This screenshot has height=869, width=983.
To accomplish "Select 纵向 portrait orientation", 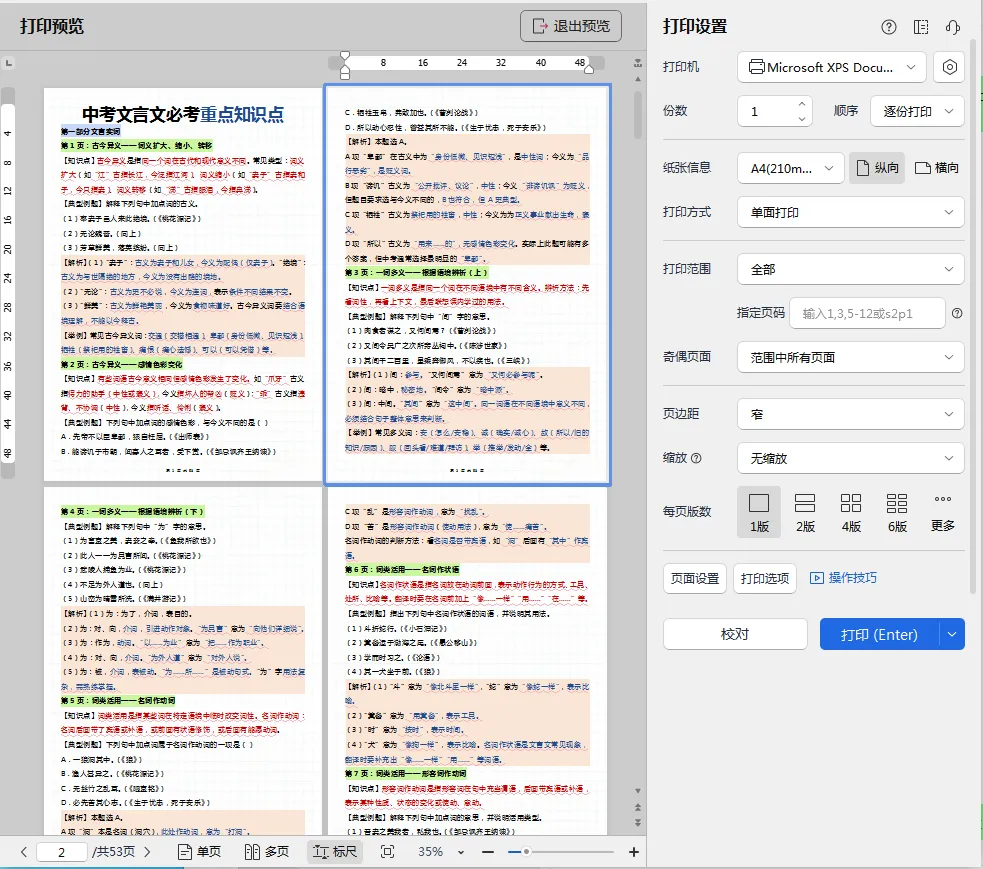I will 877,168.
